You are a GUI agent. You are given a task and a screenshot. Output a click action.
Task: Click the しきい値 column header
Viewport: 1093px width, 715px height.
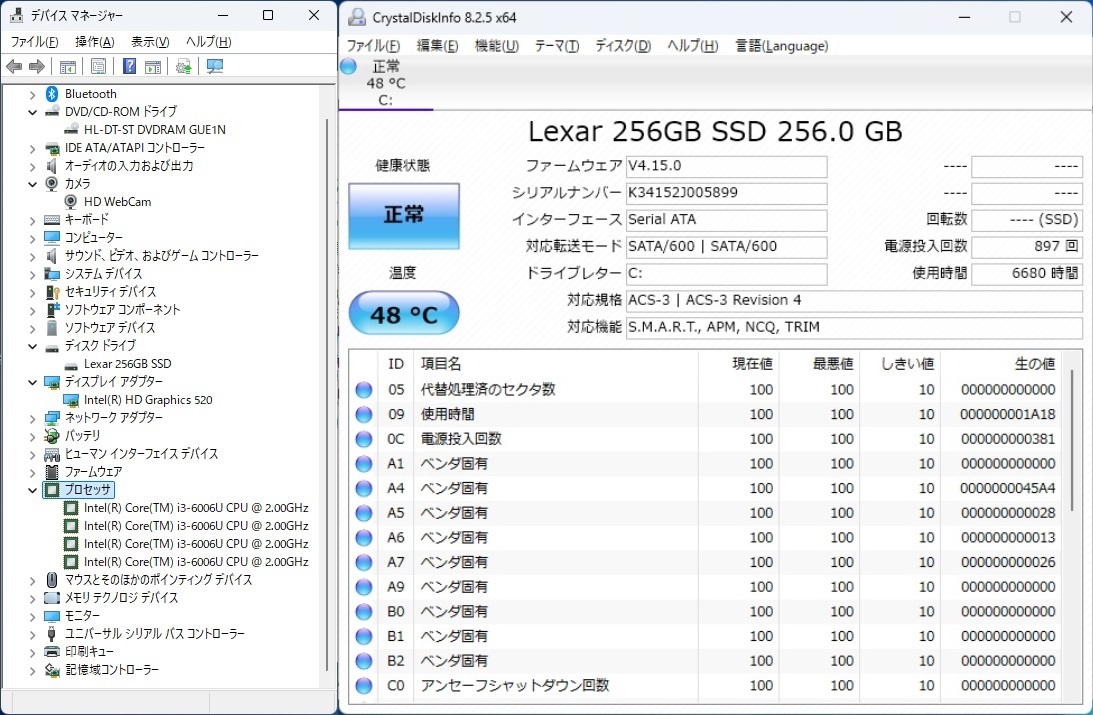(x=899, y=364)
